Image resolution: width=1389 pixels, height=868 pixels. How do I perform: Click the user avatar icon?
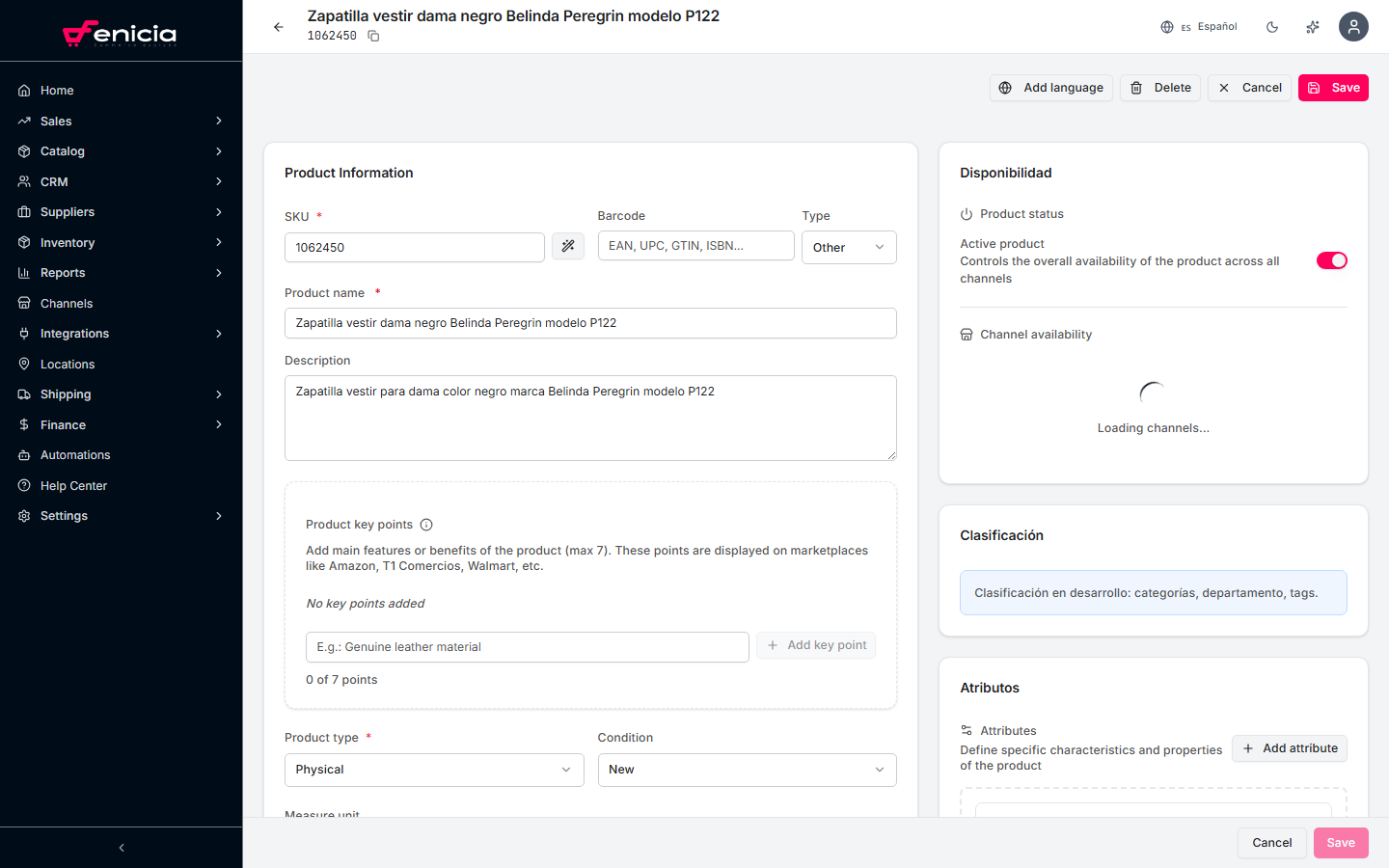[1353, 26]
